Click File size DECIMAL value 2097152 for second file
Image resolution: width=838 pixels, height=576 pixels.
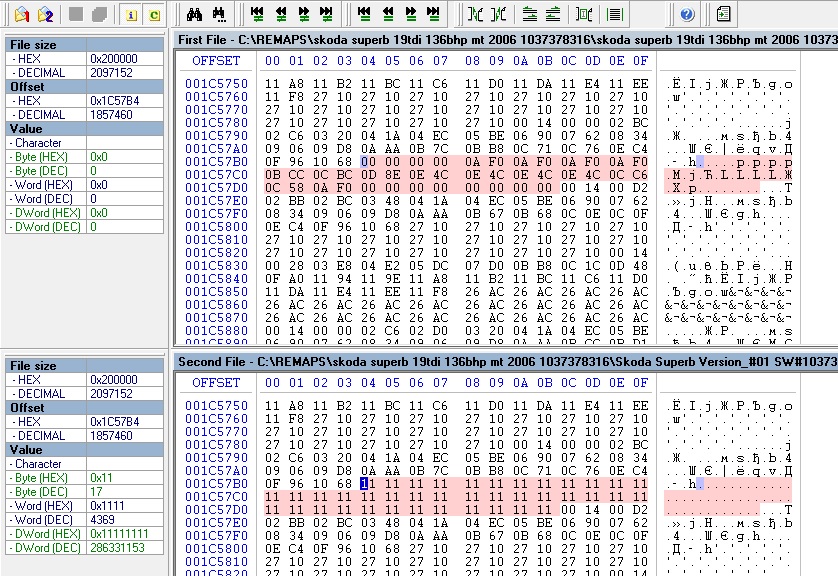125,394
